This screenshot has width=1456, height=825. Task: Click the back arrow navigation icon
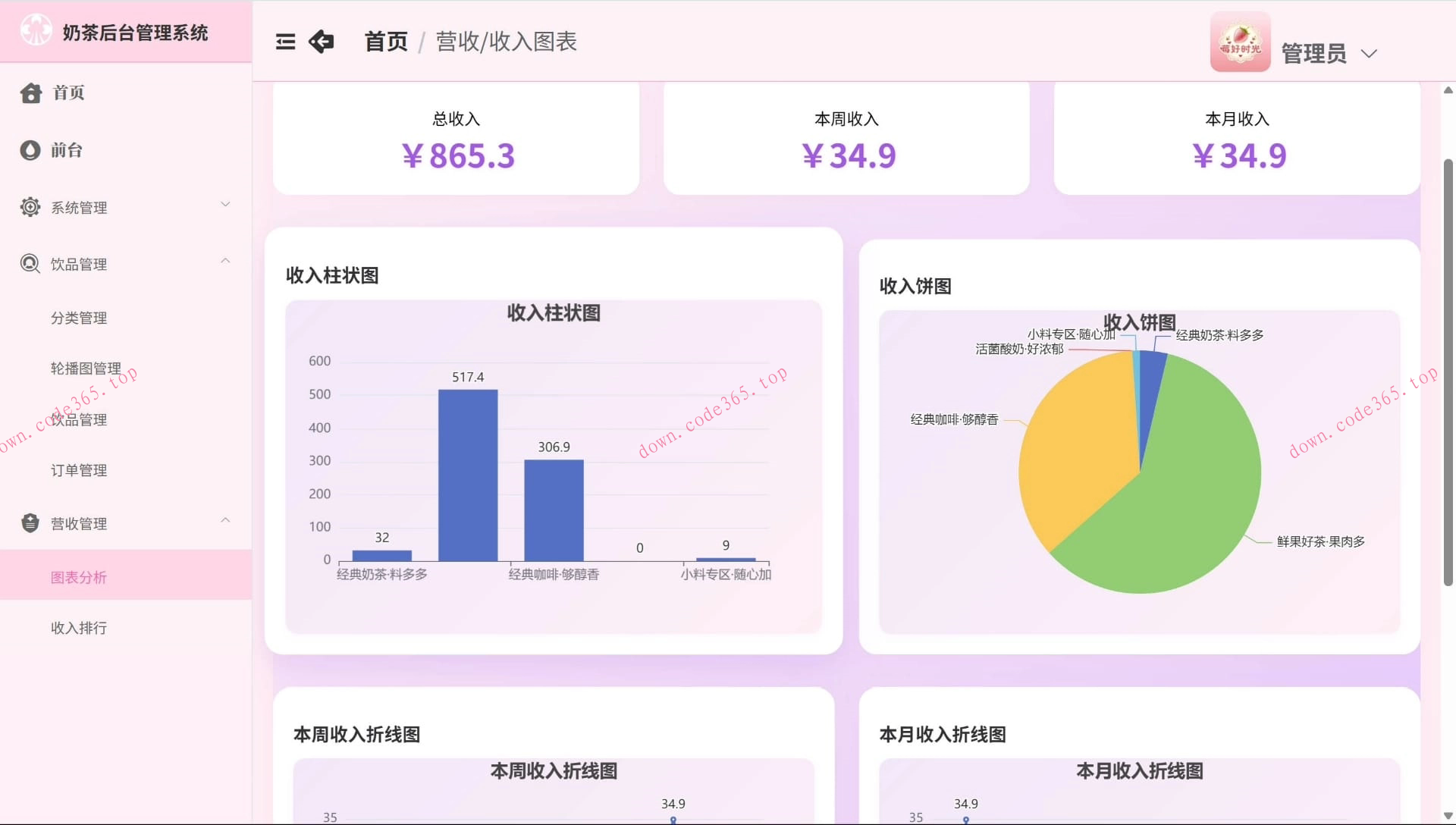321,42
